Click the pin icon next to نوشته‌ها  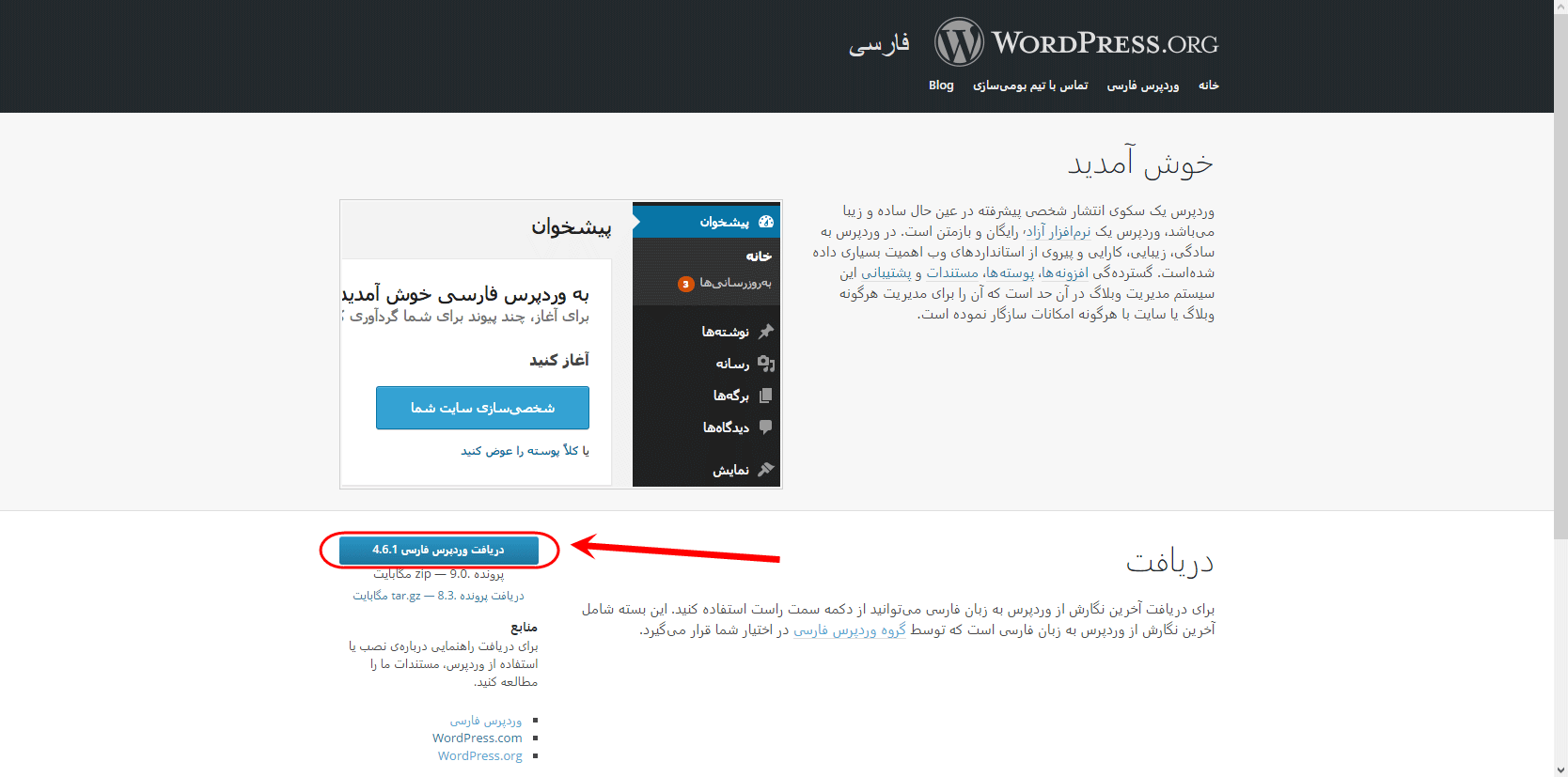point(766,332)
